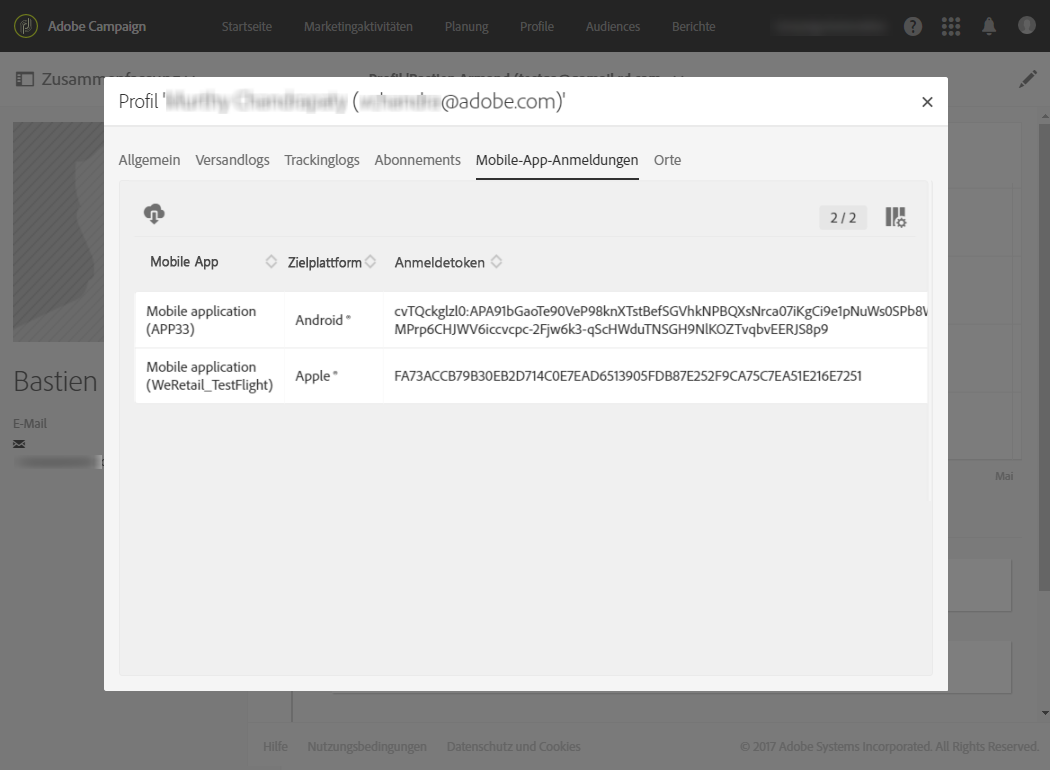Click the Bastien profile name
Image resolution: width=1050 pixels, height=770 pixels.
pyautogui.click(x=56, y=381)
